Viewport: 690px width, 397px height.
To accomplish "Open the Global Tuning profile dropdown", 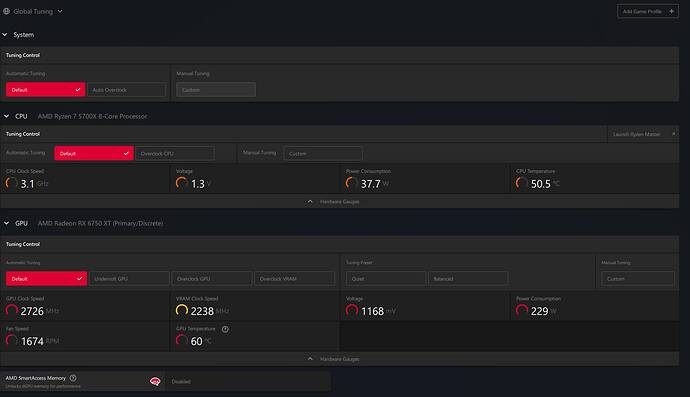I will pyautogui.click(x=33, y=11).
